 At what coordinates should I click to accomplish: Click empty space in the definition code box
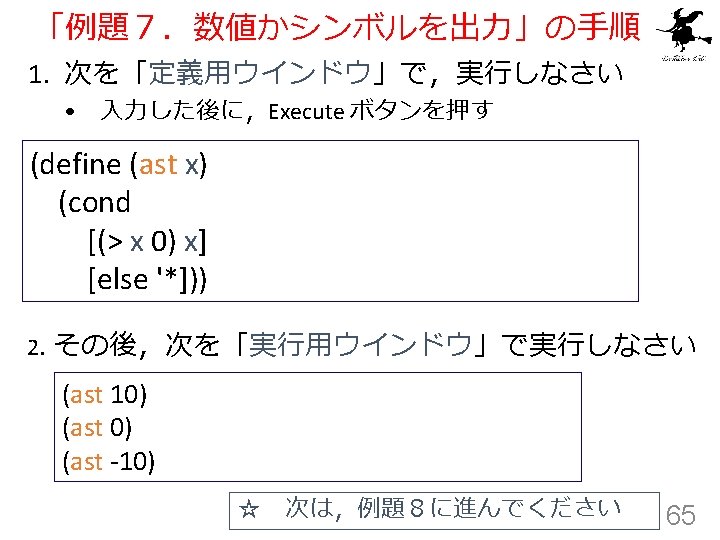422,220
